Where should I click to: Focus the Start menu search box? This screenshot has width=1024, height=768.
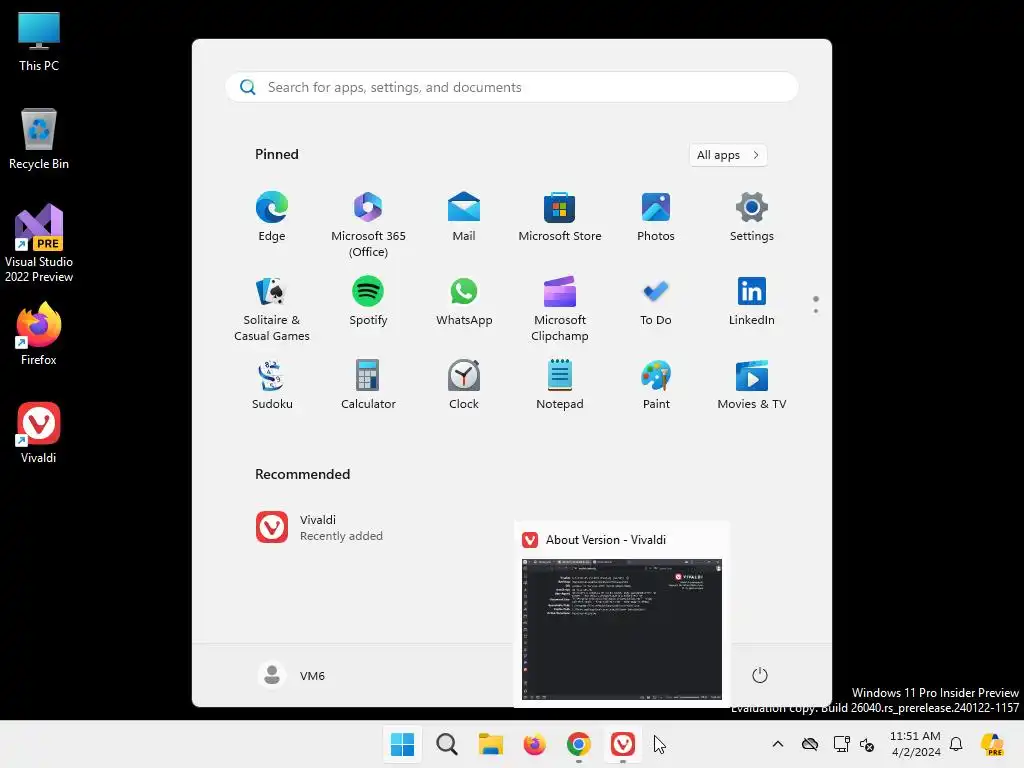click(x=512, y=87)
